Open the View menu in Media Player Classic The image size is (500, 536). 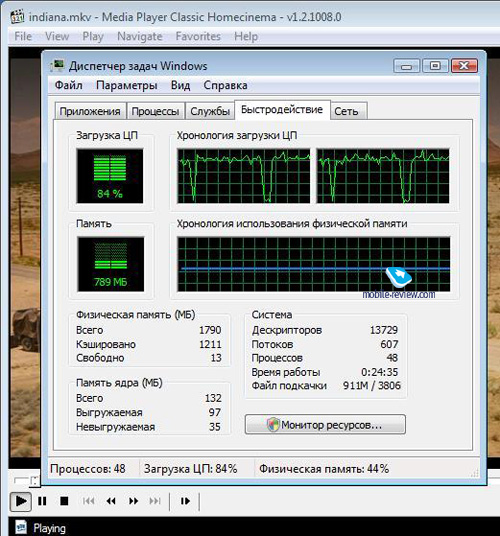click(x=57, y=36)
